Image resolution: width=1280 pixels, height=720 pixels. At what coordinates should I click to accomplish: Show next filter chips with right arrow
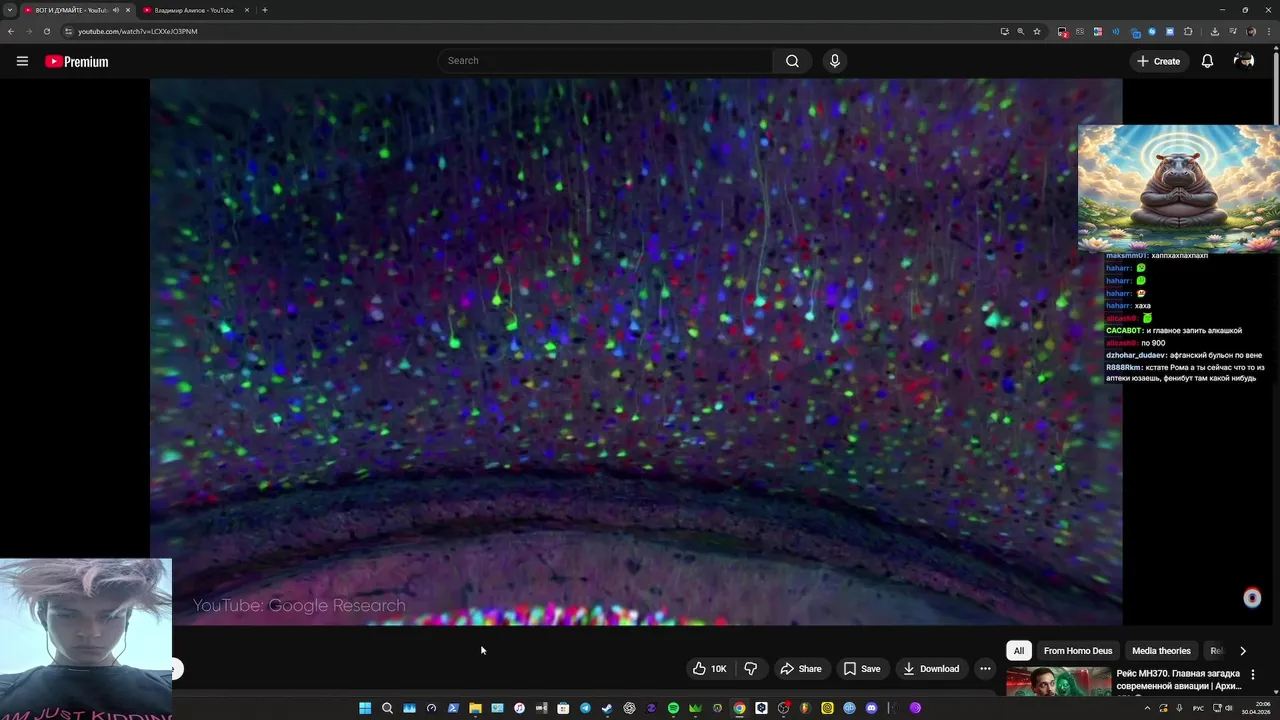click(1243, 651)
